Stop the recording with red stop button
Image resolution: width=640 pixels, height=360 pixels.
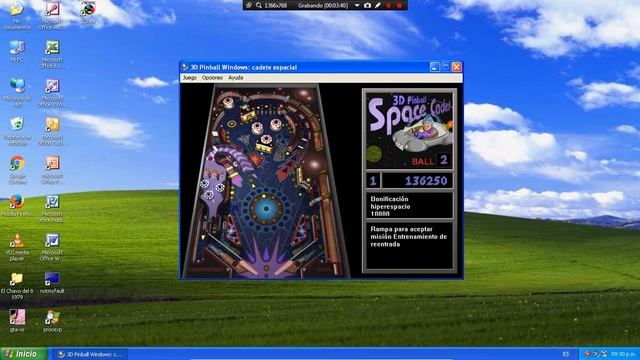(x=399, y=5)
